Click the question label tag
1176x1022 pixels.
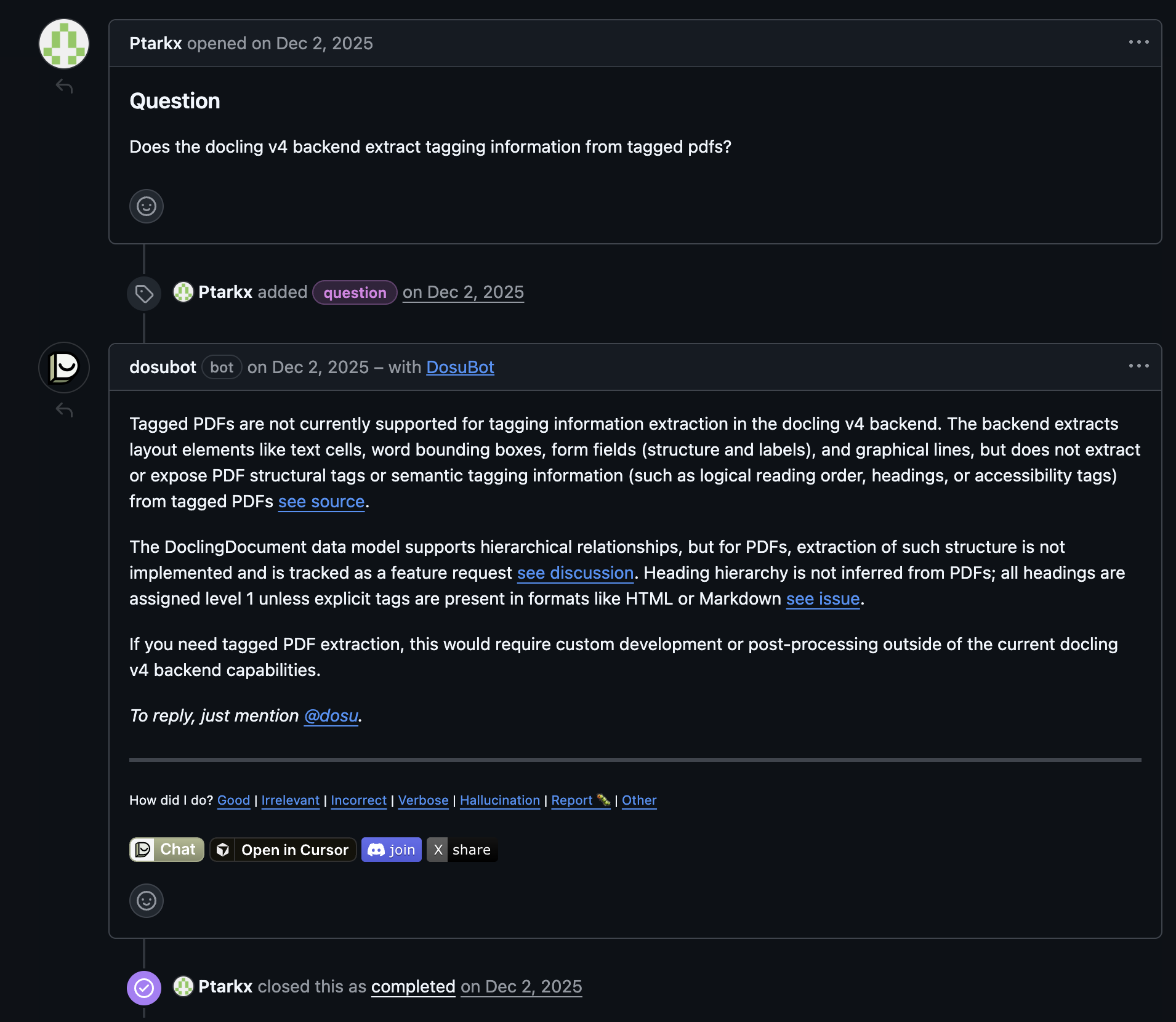[x=355, y=292]
